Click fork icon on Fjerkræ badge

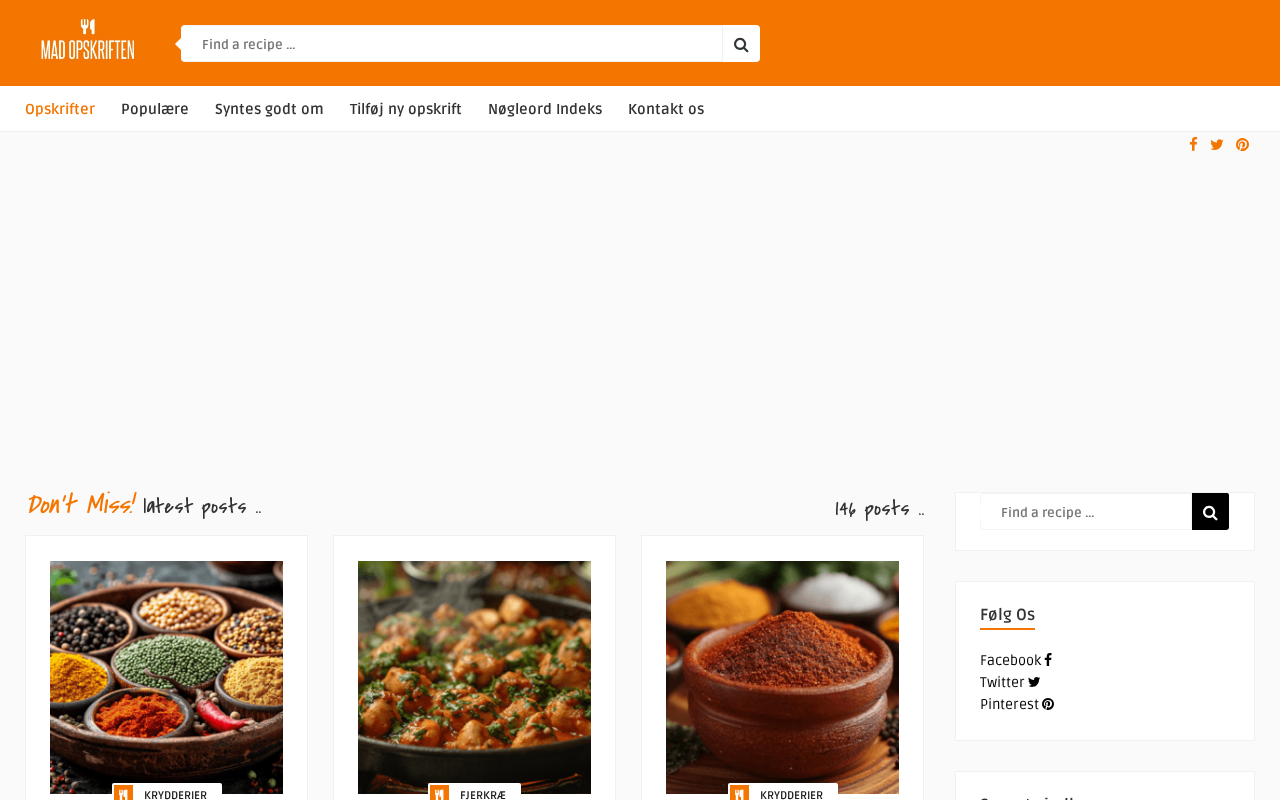[440, 794]
